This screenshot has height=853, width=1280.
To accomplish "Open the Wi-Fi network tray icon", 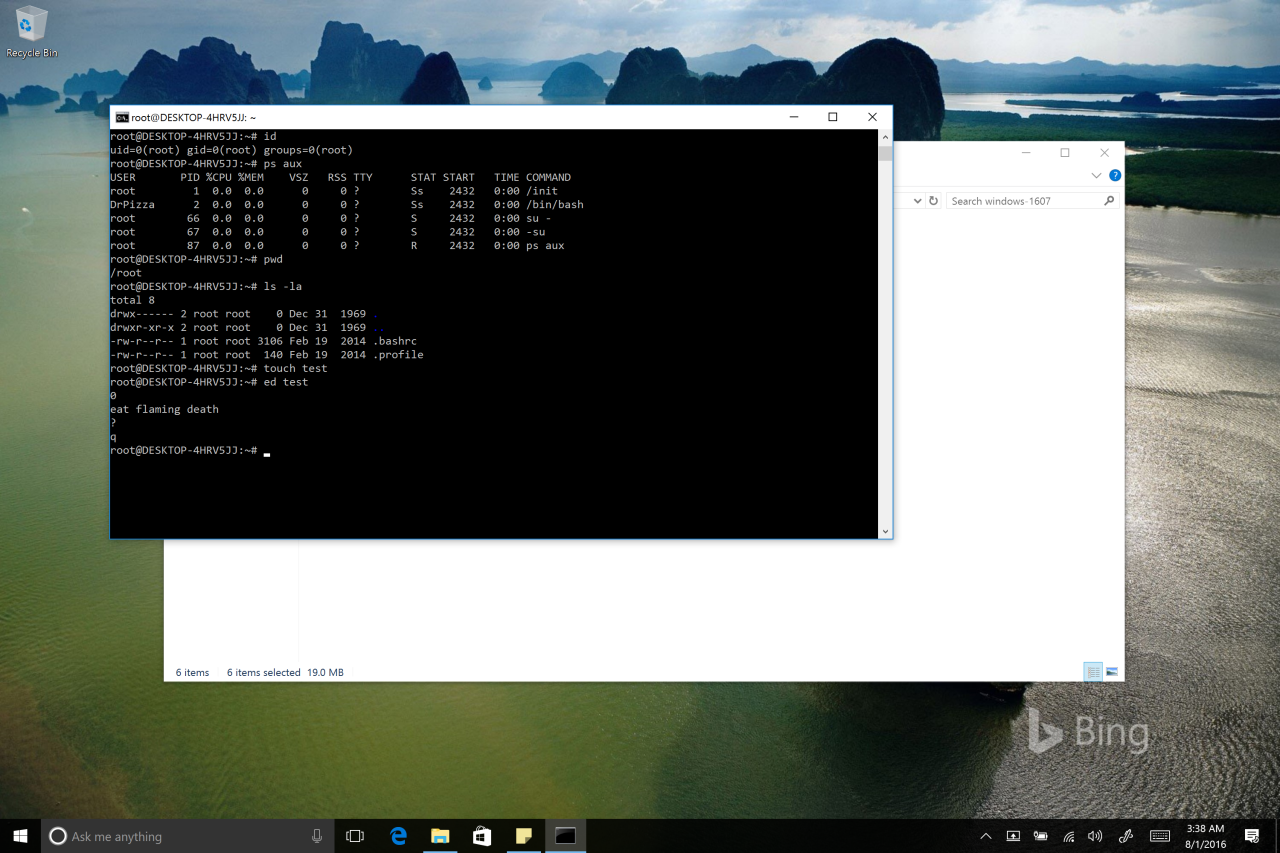I will (x=1069, y=836).
